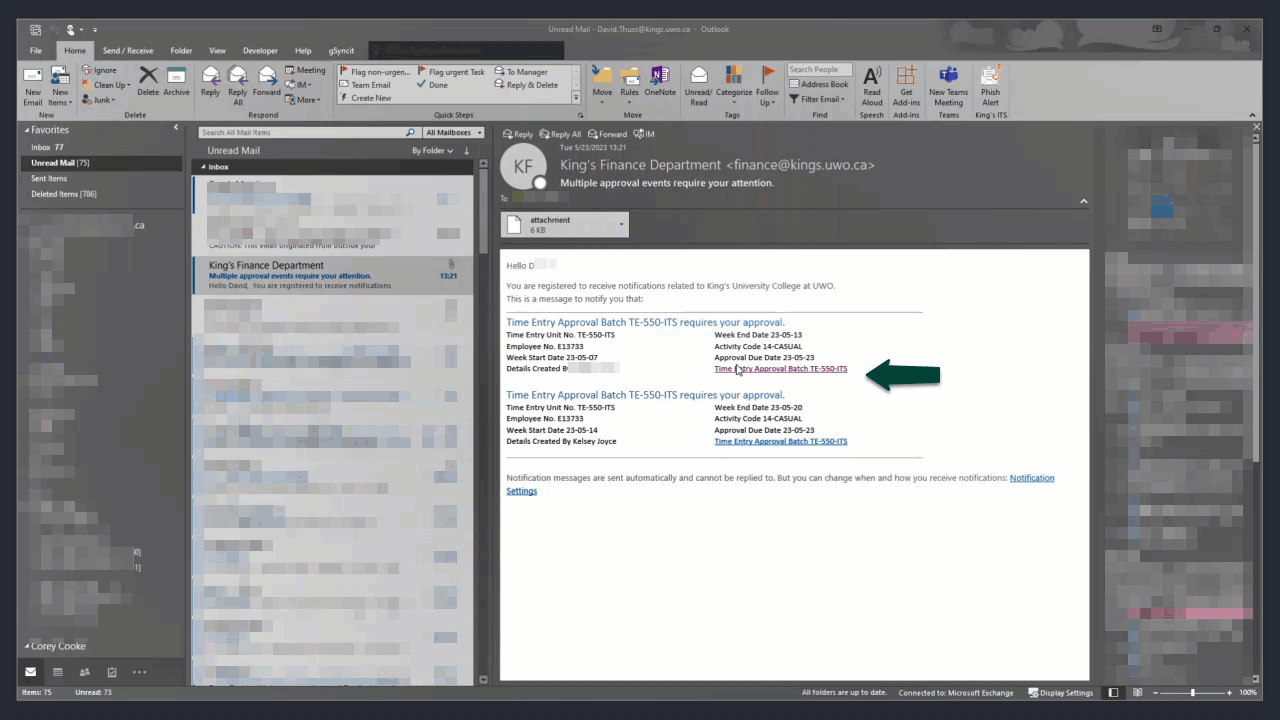
Task: Select Inbox under Favorites
Action: point(47,147)
